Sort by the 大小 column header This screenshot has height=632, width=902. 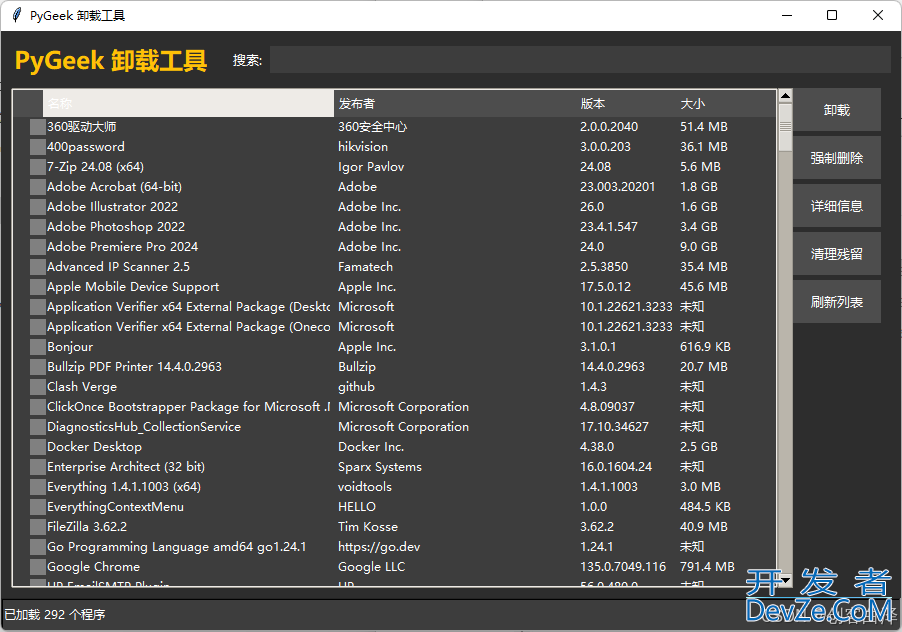tap(726, 104)
